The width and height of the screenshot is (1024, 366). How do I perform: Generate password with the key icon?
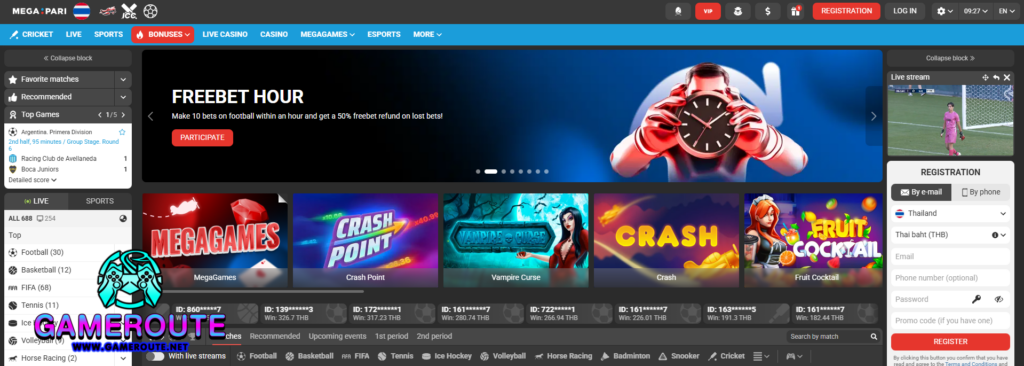976,299
